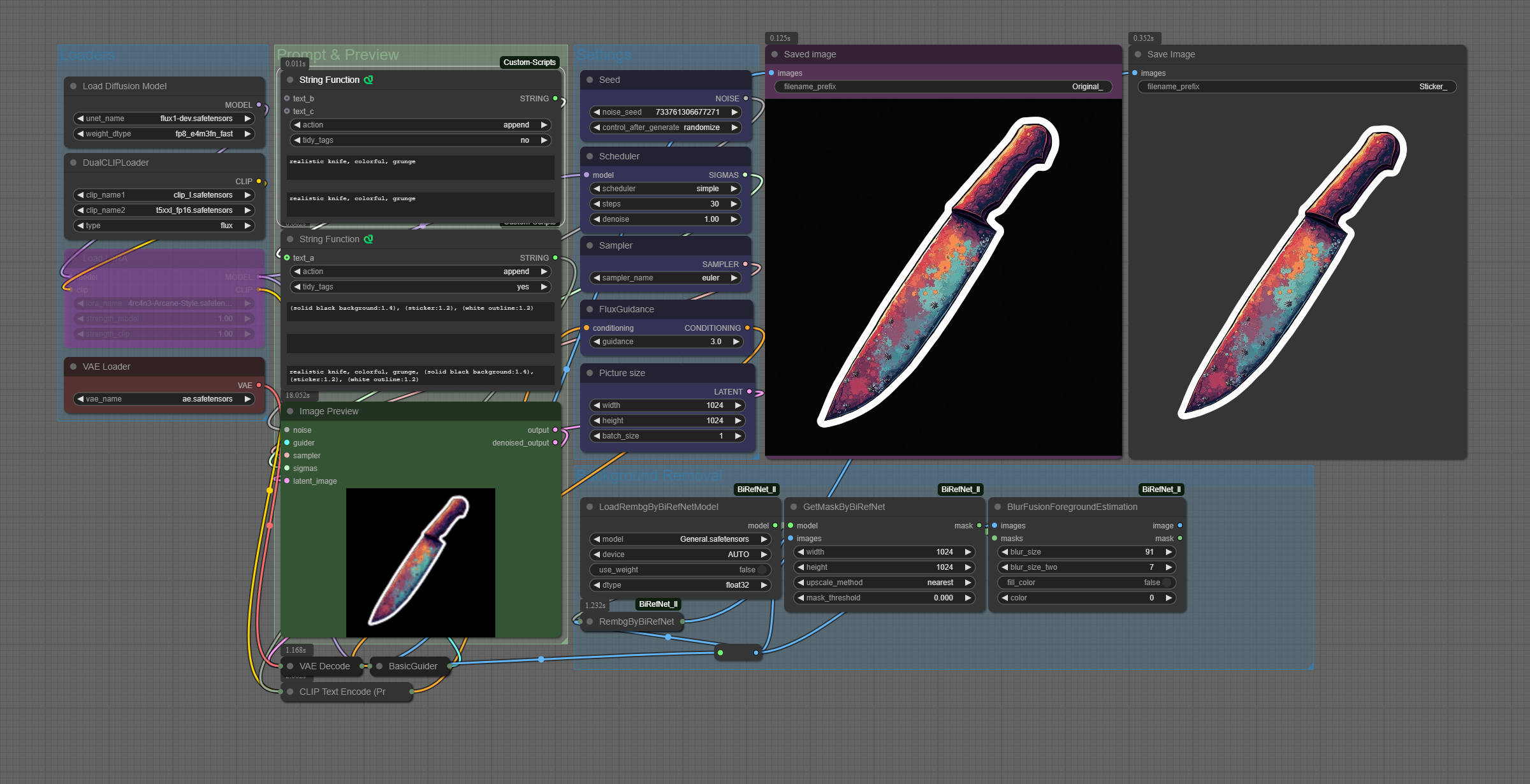This screenshot has width=1530, height=784.
Task: Click the filename_prefix field showing Sticker_
Action: point(1297,87)
